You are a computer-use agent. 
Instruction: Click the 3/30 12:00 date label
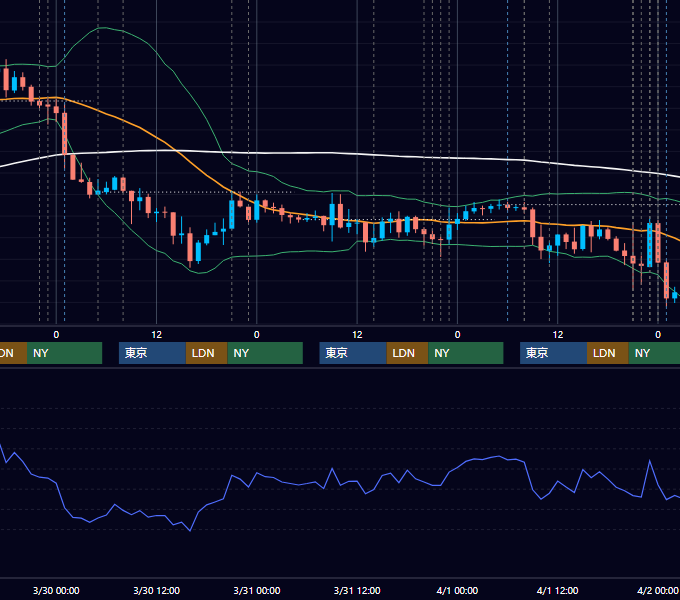(156, 590)
